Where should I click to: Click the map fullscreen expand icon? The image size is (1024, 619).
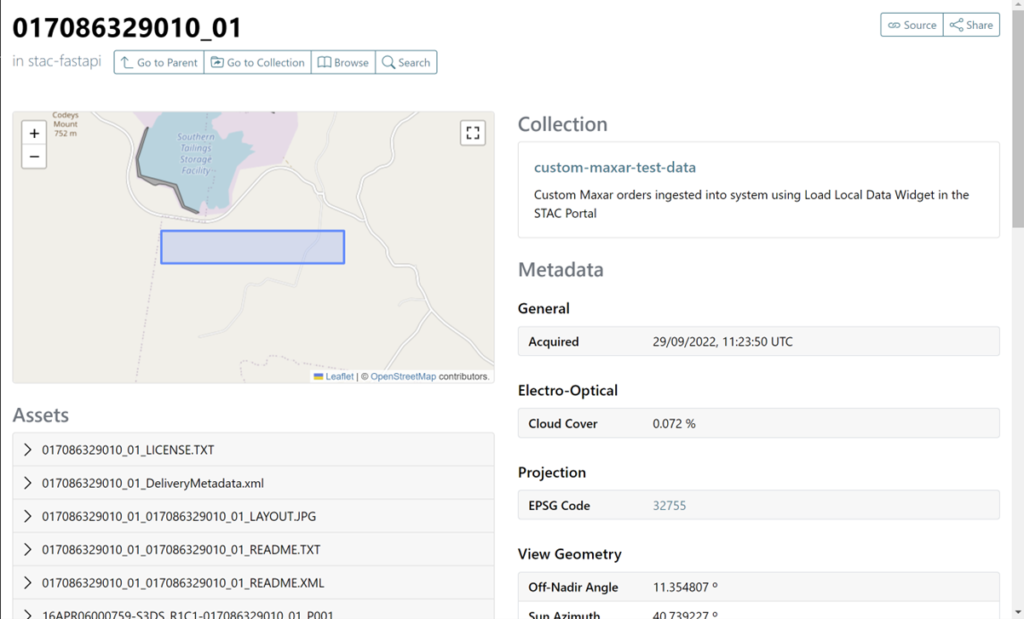pyautogui.click(x=472, y=132)
